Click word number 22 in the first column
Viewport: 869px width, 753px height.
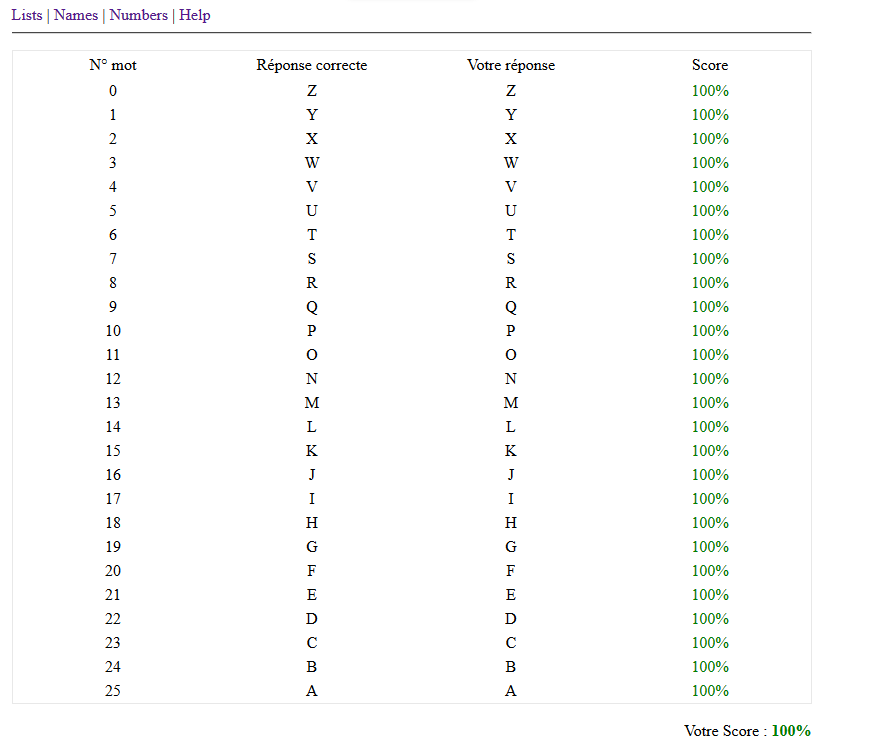pos(113,619)
